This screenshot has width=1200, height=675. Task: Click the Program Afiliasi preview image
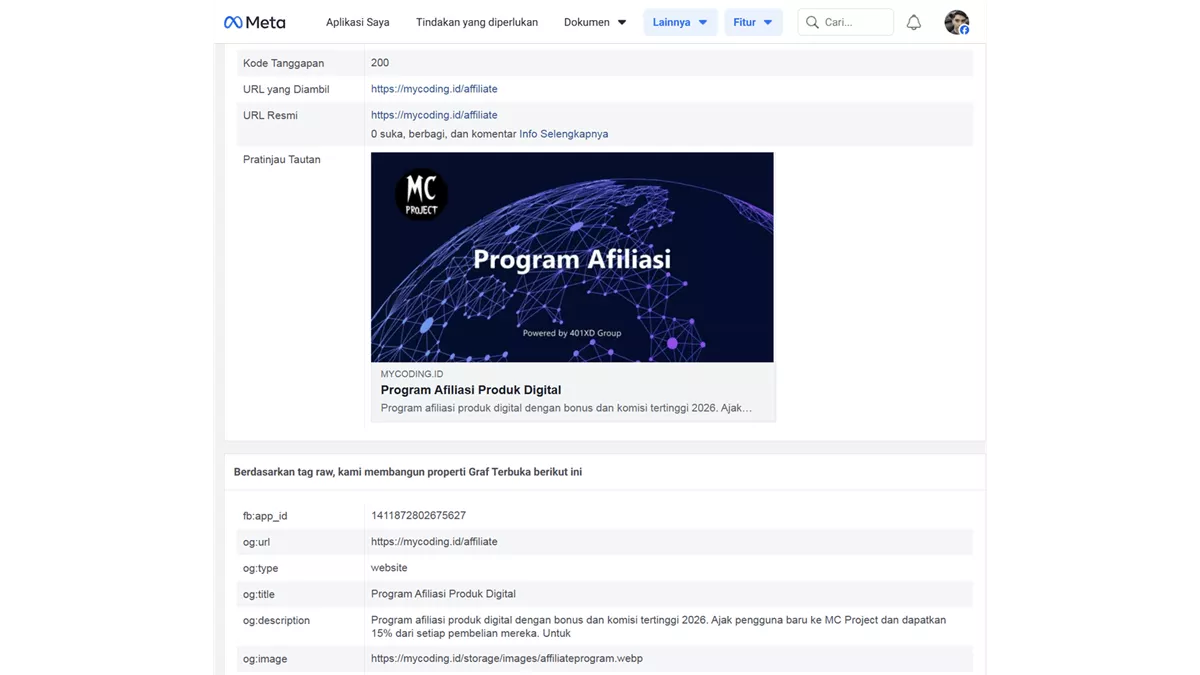click(572, 257)
